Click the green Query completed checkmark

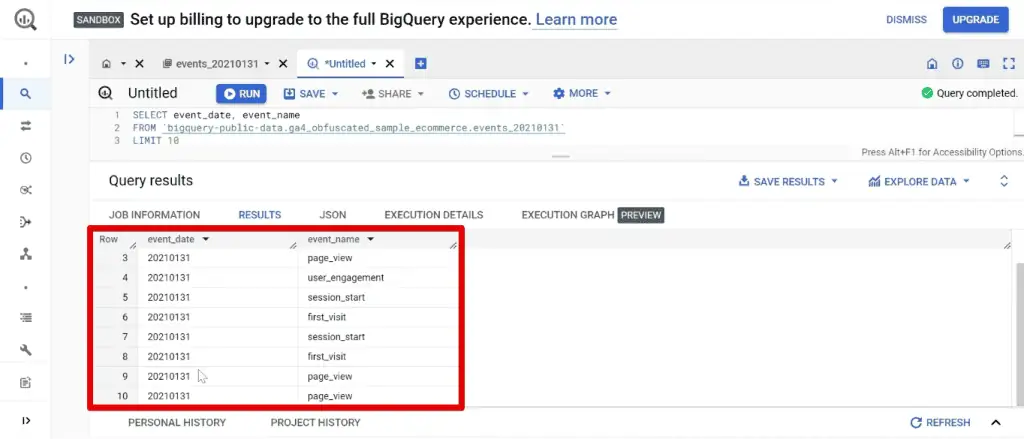pos(927,93)
